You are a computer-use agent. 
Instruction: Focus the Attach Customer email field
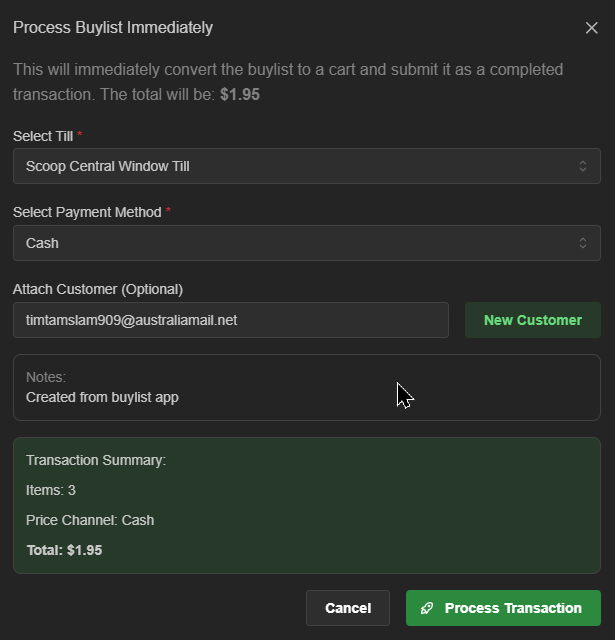tap(231, 320)
